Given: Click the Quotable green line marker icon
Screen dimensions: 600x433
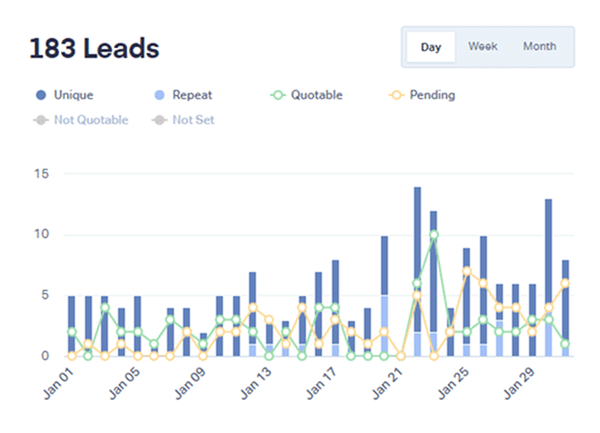Looking at the screenshot, I should [x=278, y=96].
